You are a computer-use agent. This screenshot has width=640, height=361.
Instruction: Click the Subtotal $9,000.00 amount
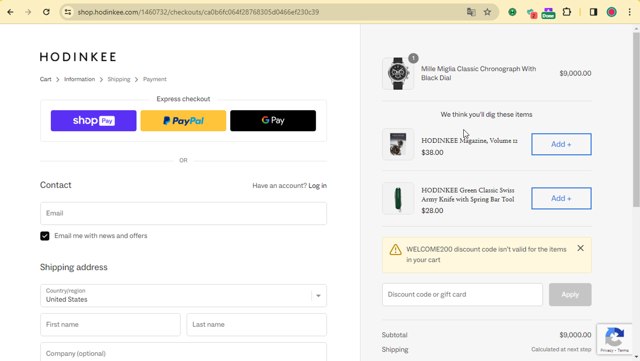tap(575, 335)
